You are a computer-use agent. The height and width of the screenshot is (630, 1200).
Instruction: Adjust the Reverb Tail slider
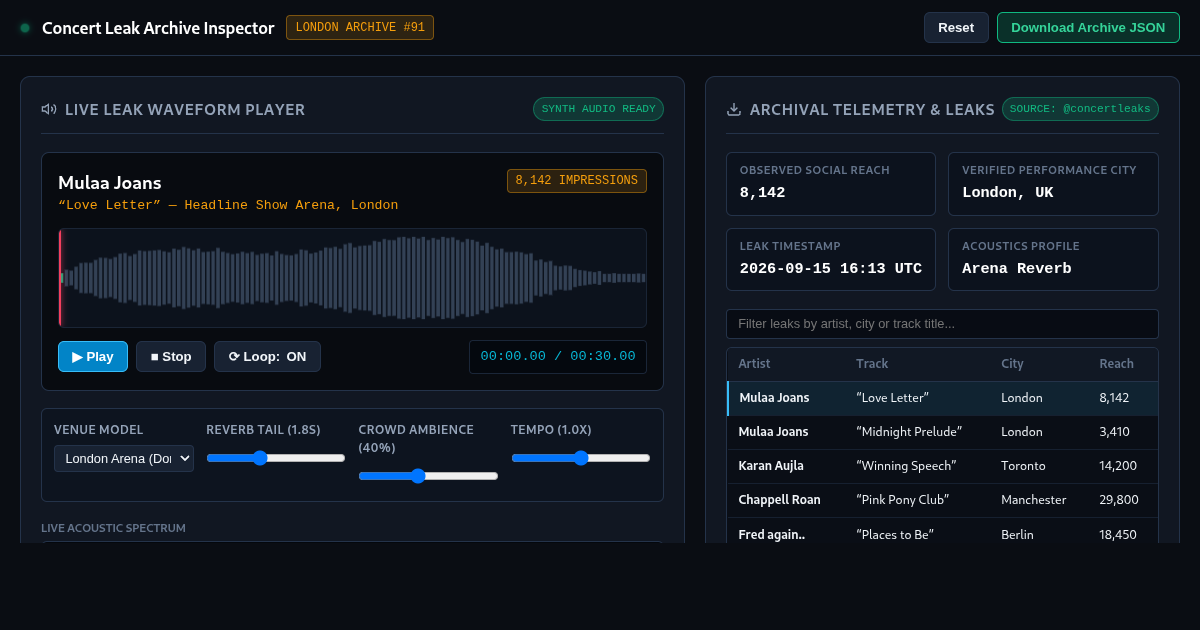coord(276,458)
